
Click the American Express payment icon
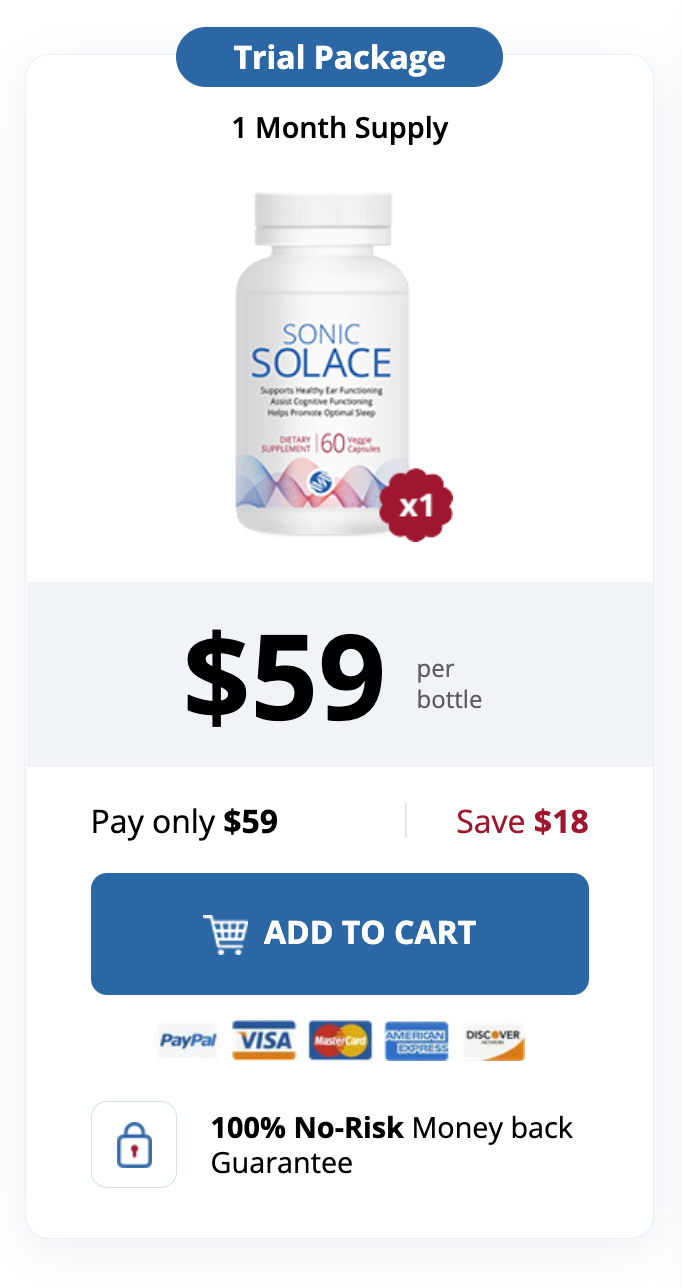point(416,1040)
